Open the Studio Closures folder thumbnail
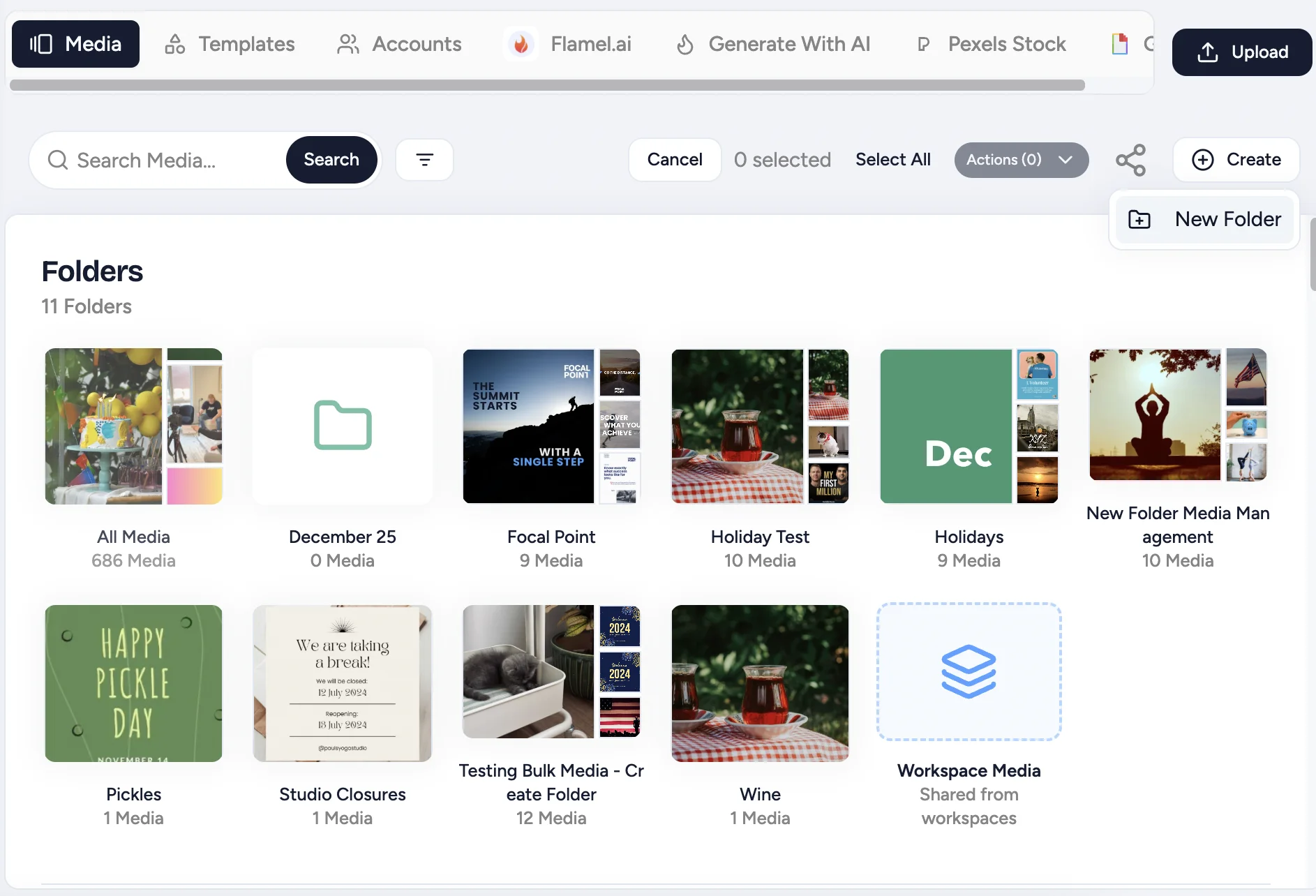 tap(343, 683)
